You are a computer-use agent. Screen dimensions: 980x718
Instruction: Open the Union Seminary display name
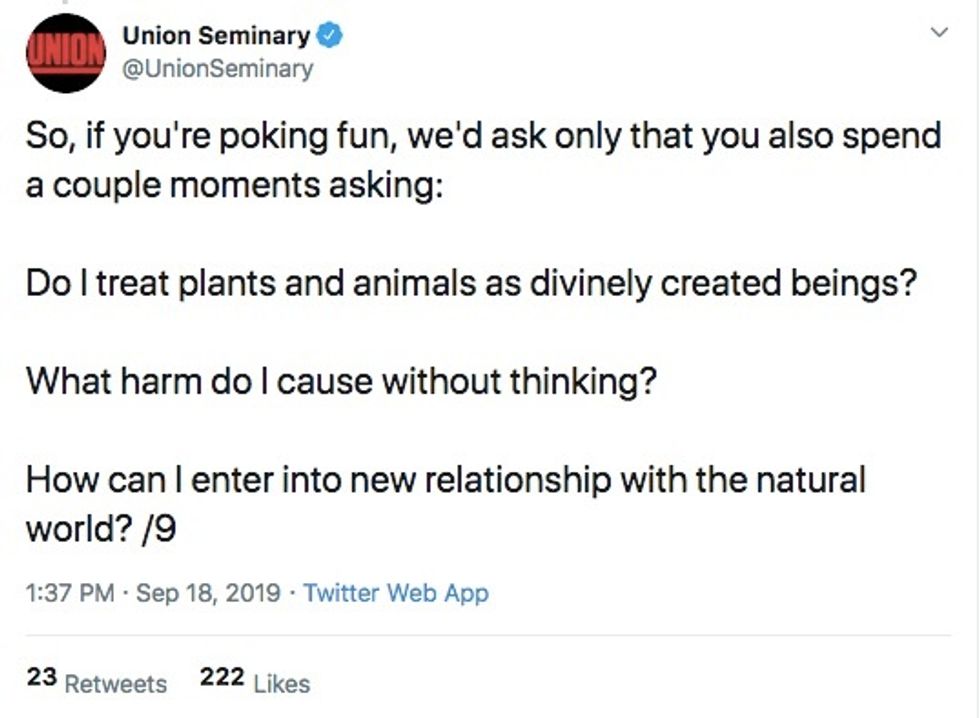point(215,37)
